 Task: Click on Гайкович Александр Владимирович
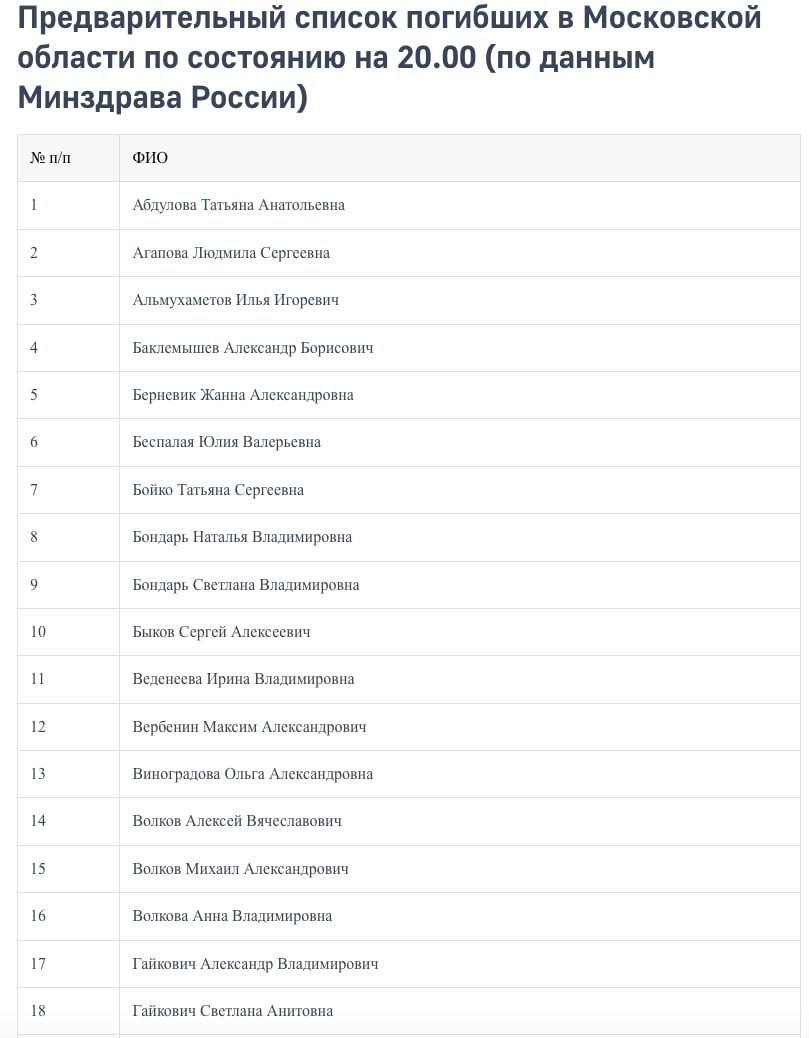coord(255,964)
